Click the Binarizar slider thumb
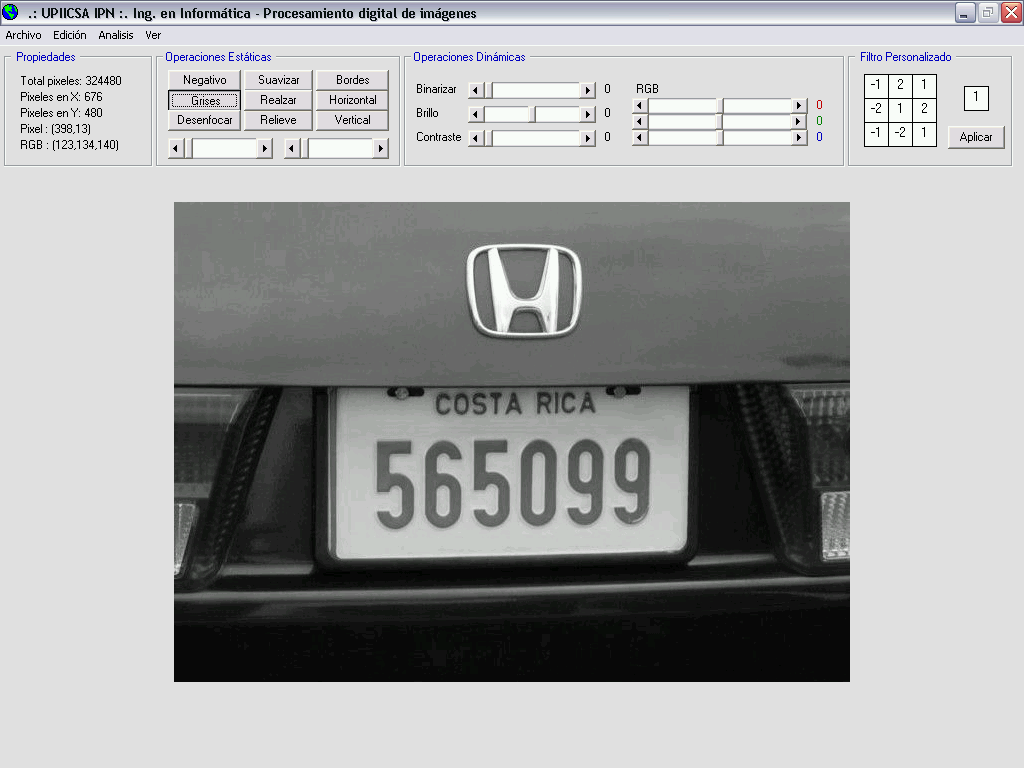 (488, 90)
